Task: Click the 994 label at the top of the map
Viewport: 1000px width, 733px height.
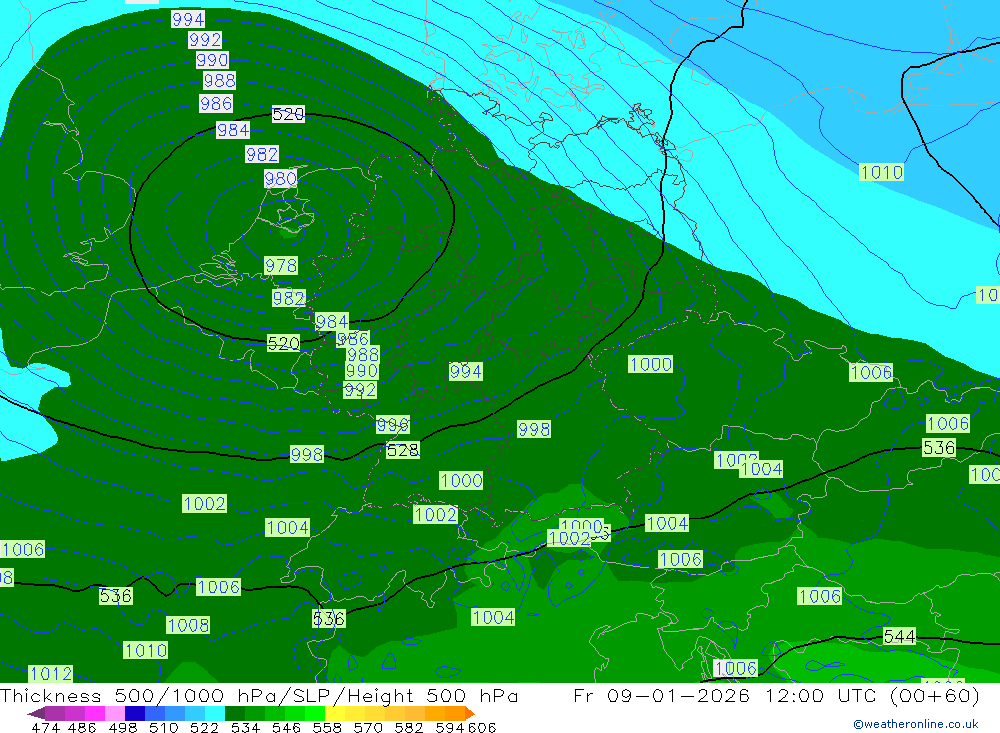Action: tap(188, 19)
